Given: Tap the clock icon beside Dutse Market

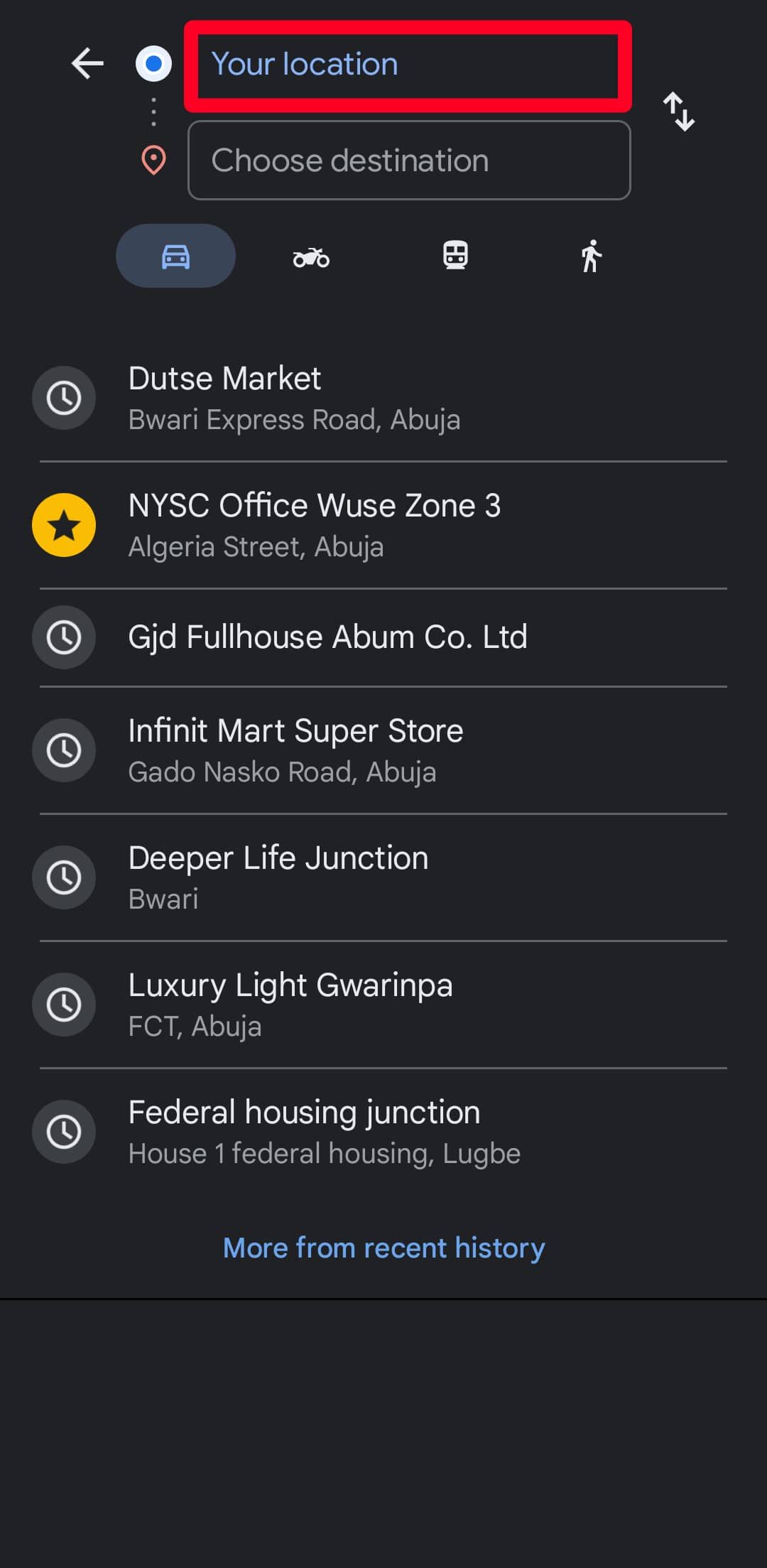Looking at the screenshot, I should coord(64,398).
